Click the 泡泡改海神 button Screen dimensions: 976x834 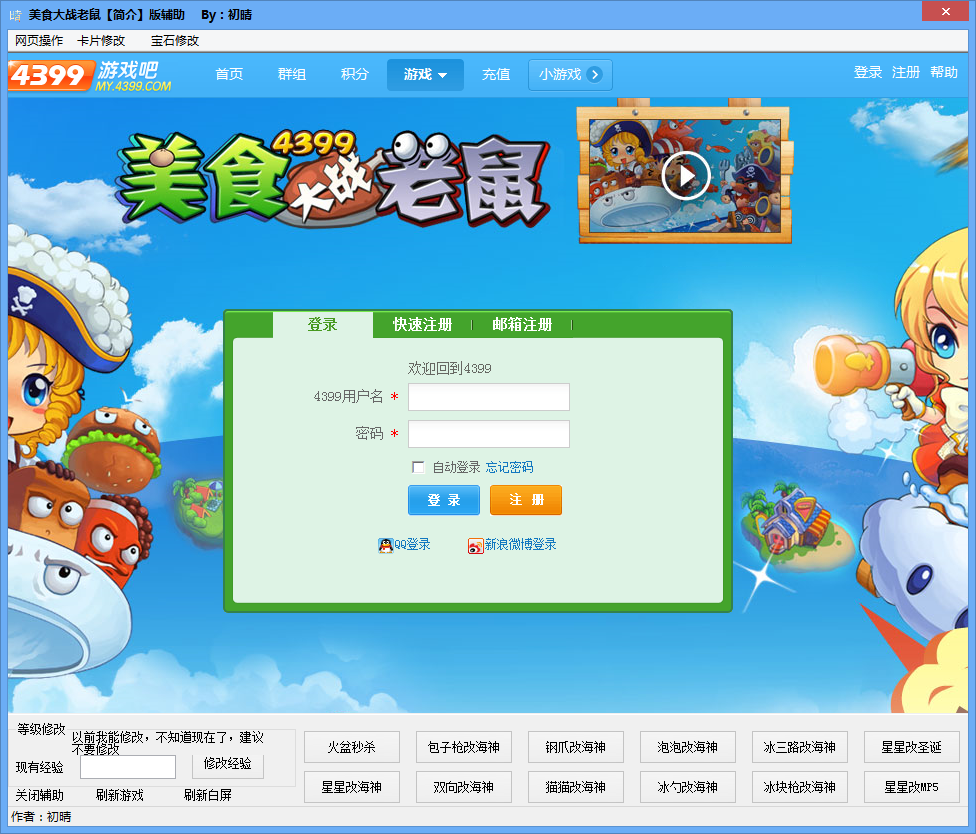[688, 747]
